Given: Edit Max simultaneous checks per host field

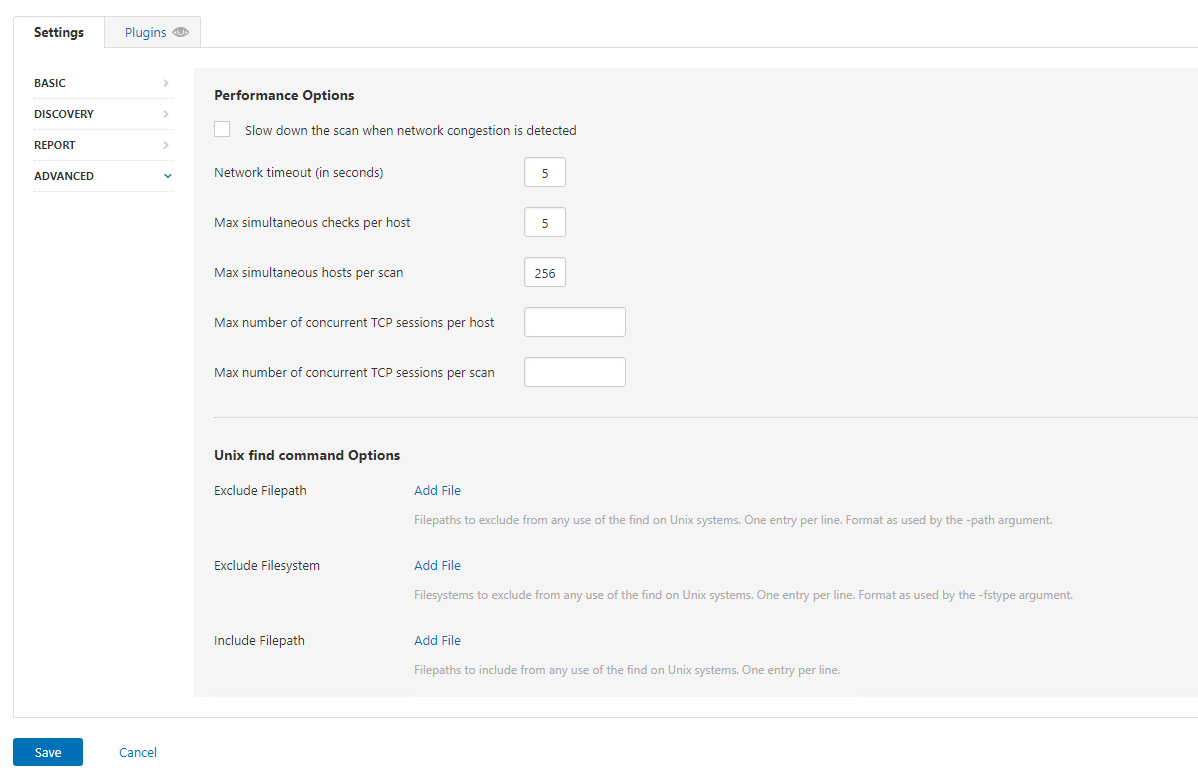Looking at the screenshot, I should click(545, 222).
